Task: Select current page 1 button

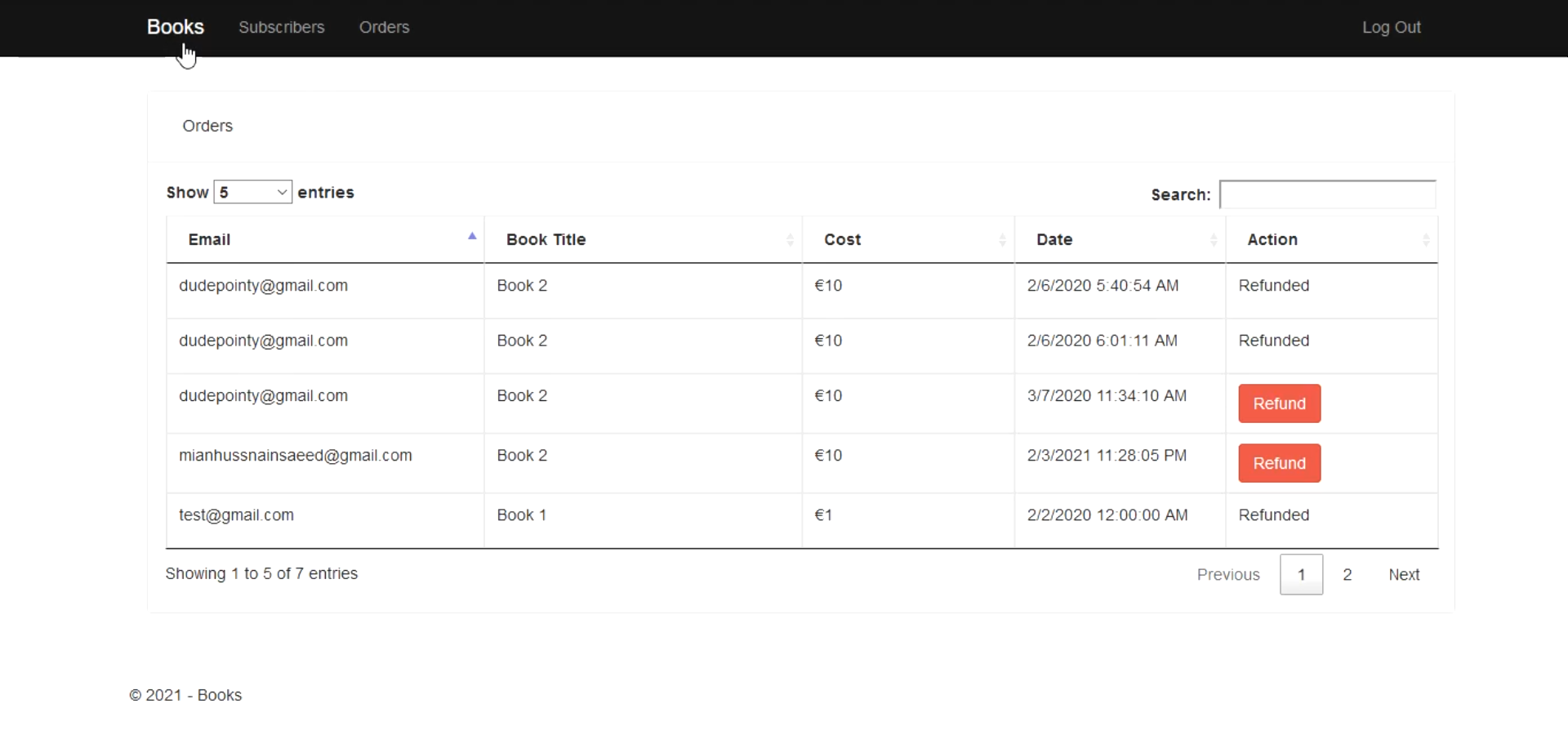Action: click(x=1301, y=575)
